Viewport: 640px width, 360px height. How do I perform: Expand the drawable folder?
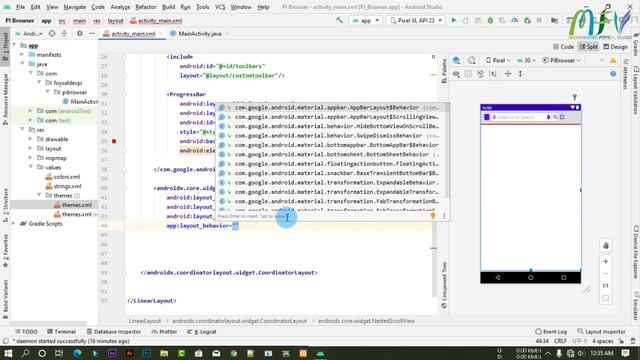(31, 139)
